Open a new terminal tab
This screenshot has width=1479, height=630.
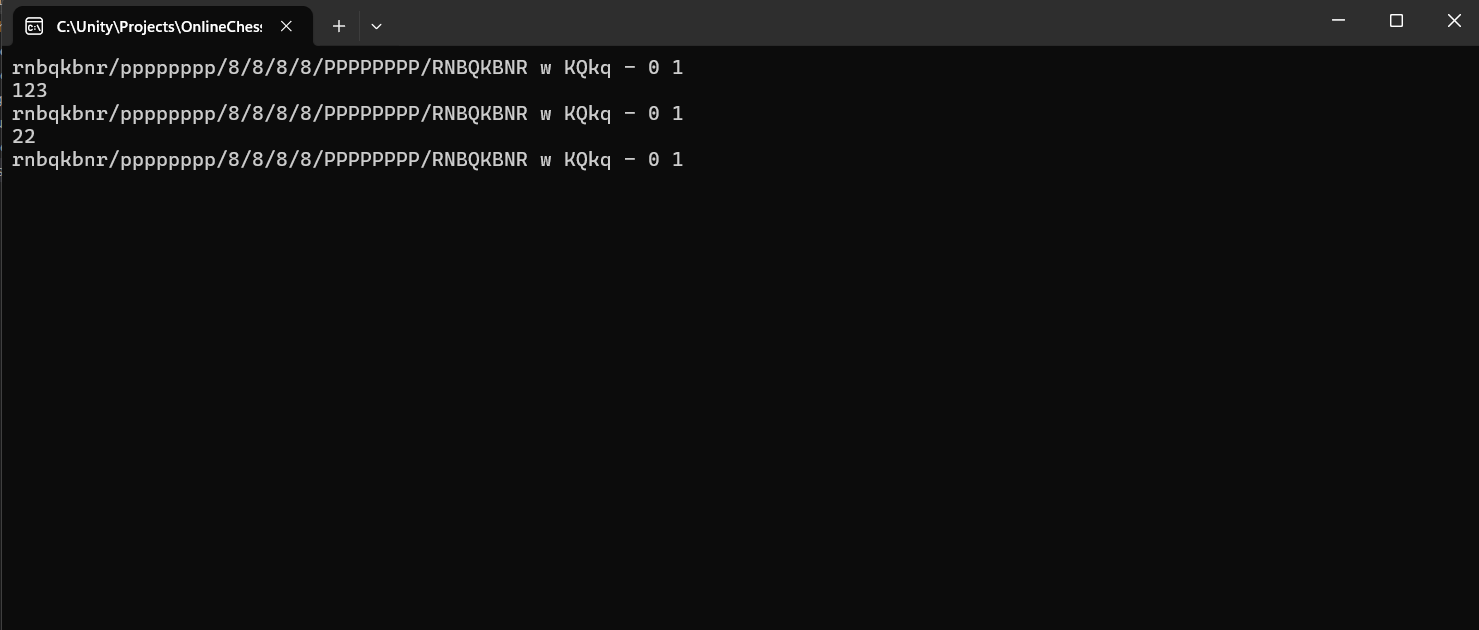339,27
